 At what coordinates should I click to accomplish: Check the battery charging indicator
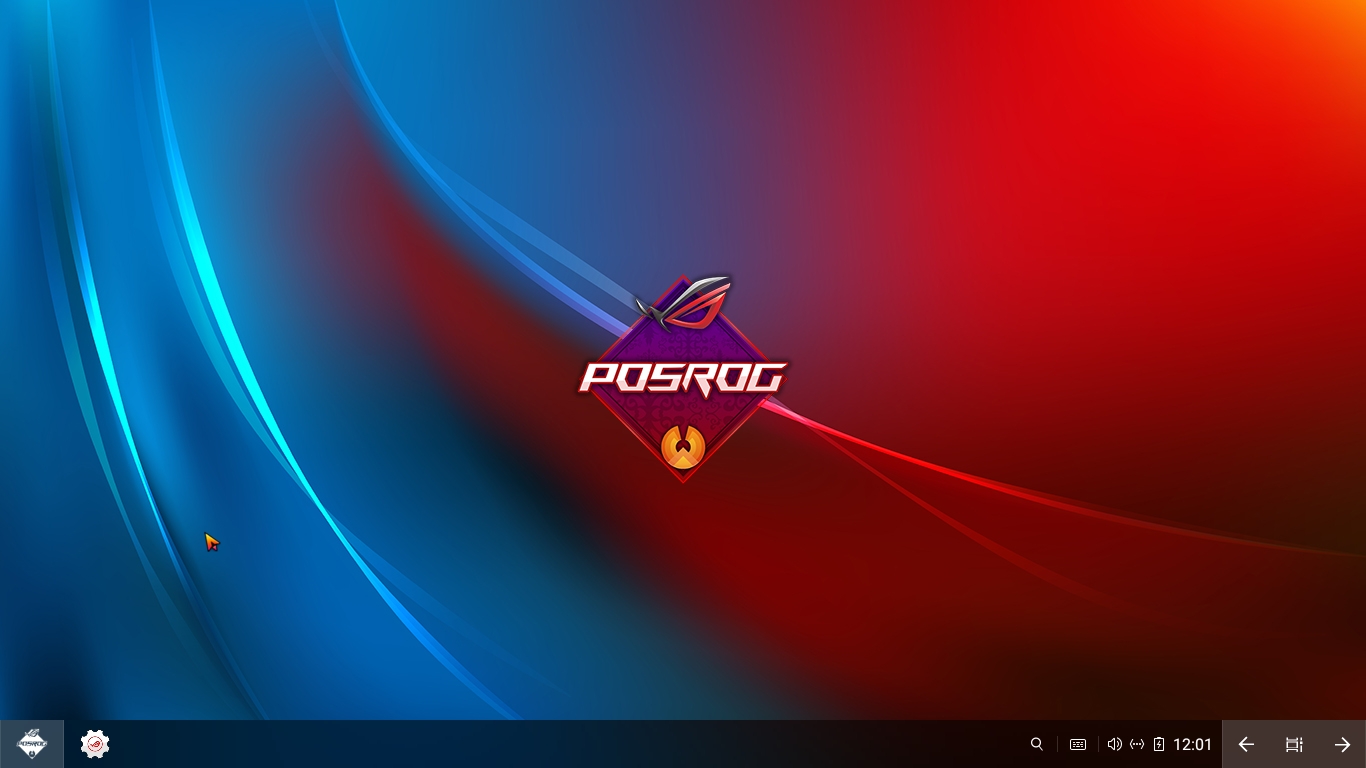point(1159,744)
